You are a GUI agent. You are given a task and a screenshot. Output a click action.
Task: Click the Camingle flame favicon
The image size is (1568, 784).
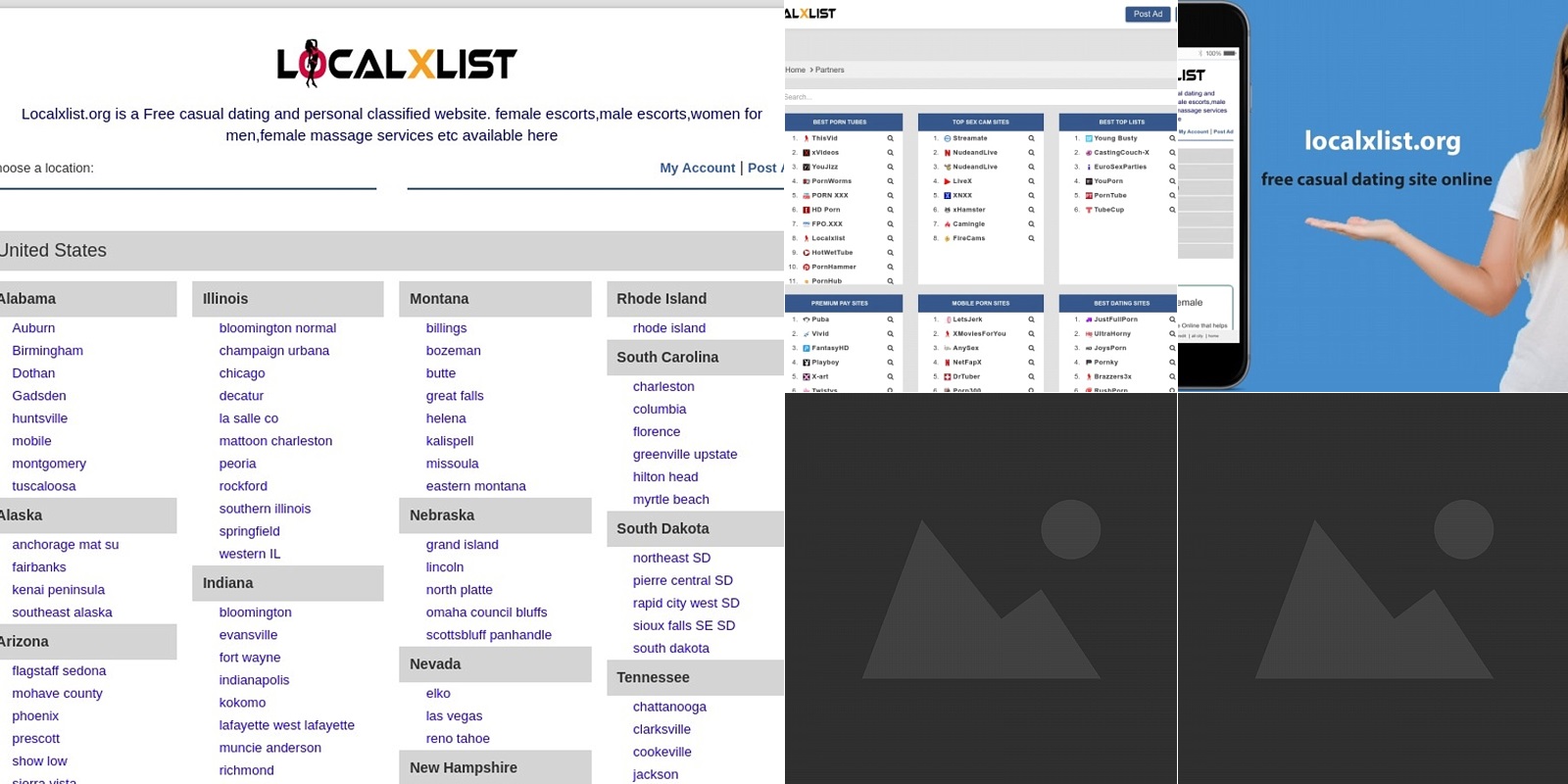(948, 224)
